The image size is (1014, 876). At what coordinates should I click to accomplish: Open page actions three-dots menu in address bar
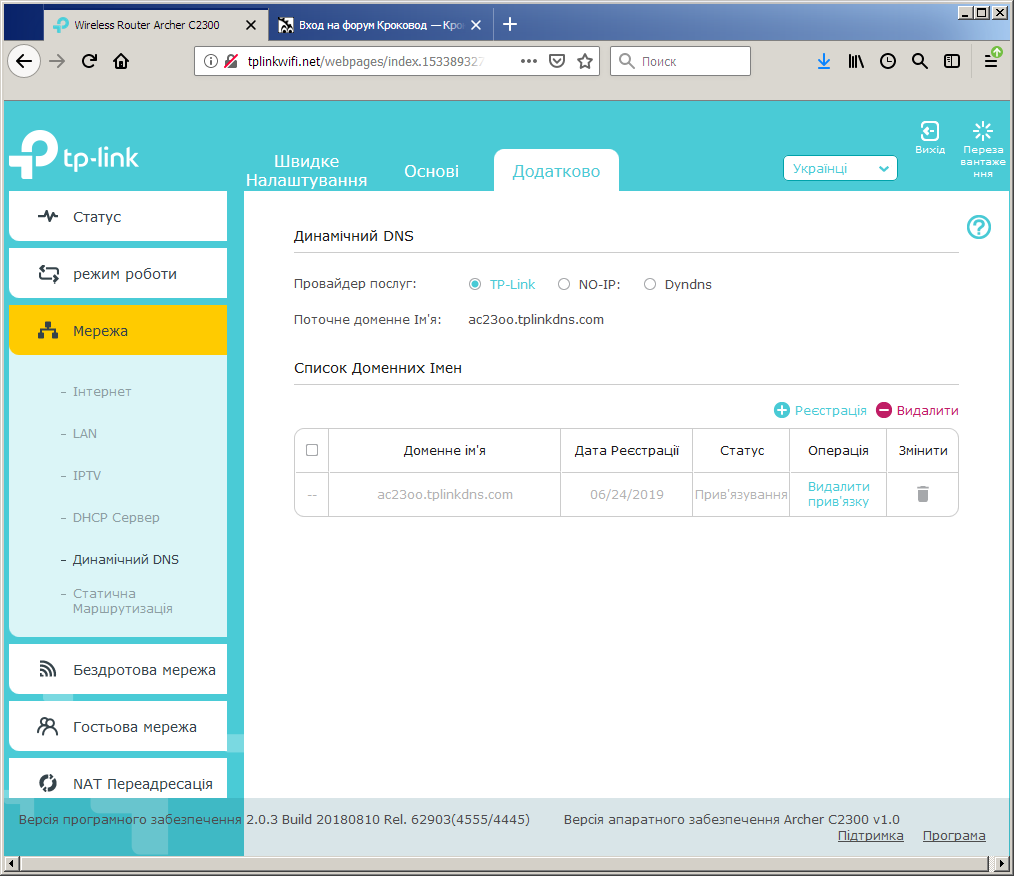click(x=529, y=61)
